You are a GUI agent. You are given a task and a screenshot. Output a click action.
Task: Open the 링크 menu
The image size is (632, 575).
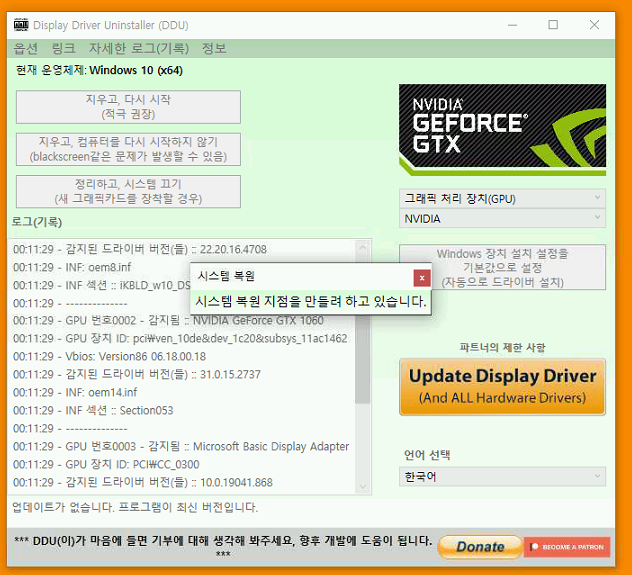[63, 48]
